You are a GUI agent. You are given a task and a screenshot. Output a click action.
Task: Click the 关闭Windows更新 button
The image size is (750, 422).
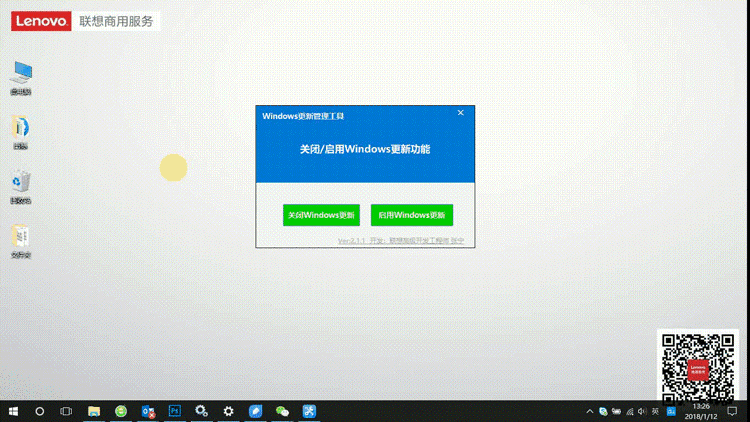click(321, 215)
